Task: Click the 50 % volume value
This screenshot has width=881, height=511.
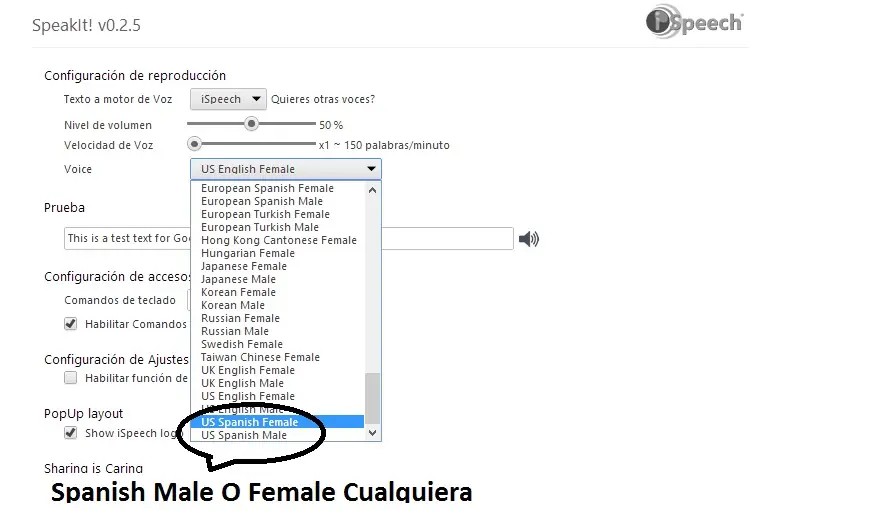Action: (331, 125)
